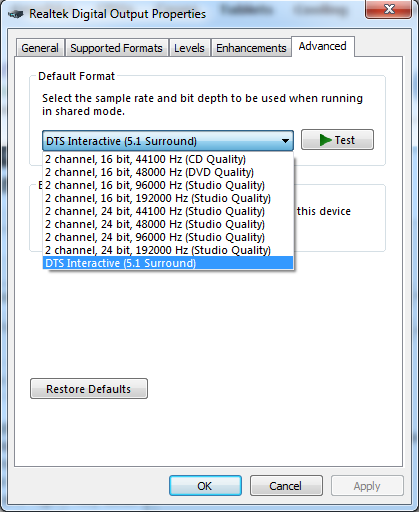
Task: Open the Enhancements tab
Action: pyautogui.click(x=251, y=48)
